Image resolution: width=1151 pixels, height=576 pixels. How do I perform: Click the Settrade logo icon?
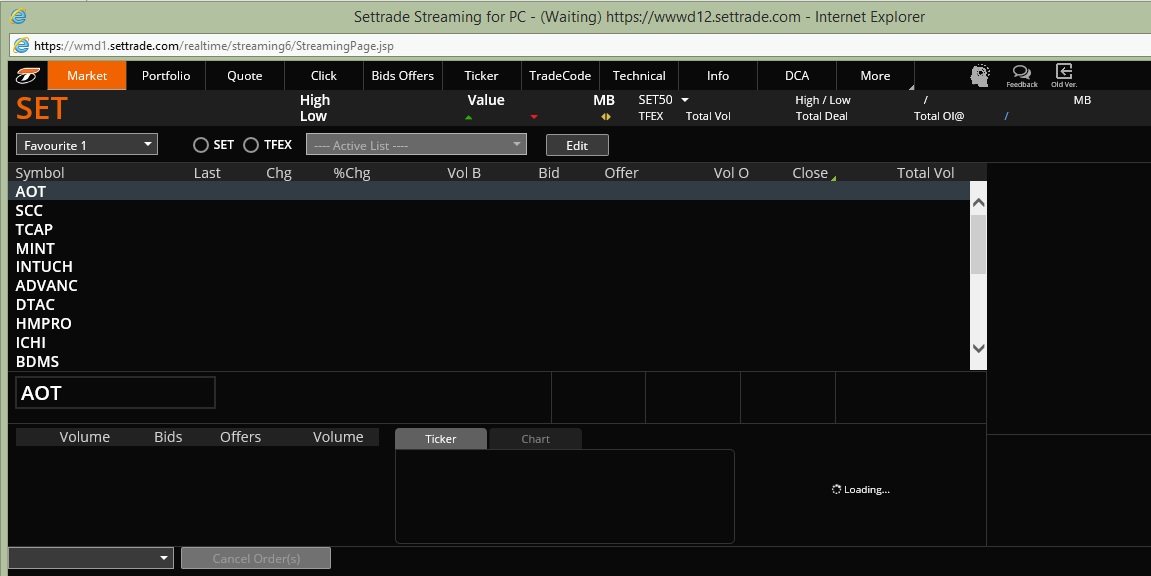(28, 76)
